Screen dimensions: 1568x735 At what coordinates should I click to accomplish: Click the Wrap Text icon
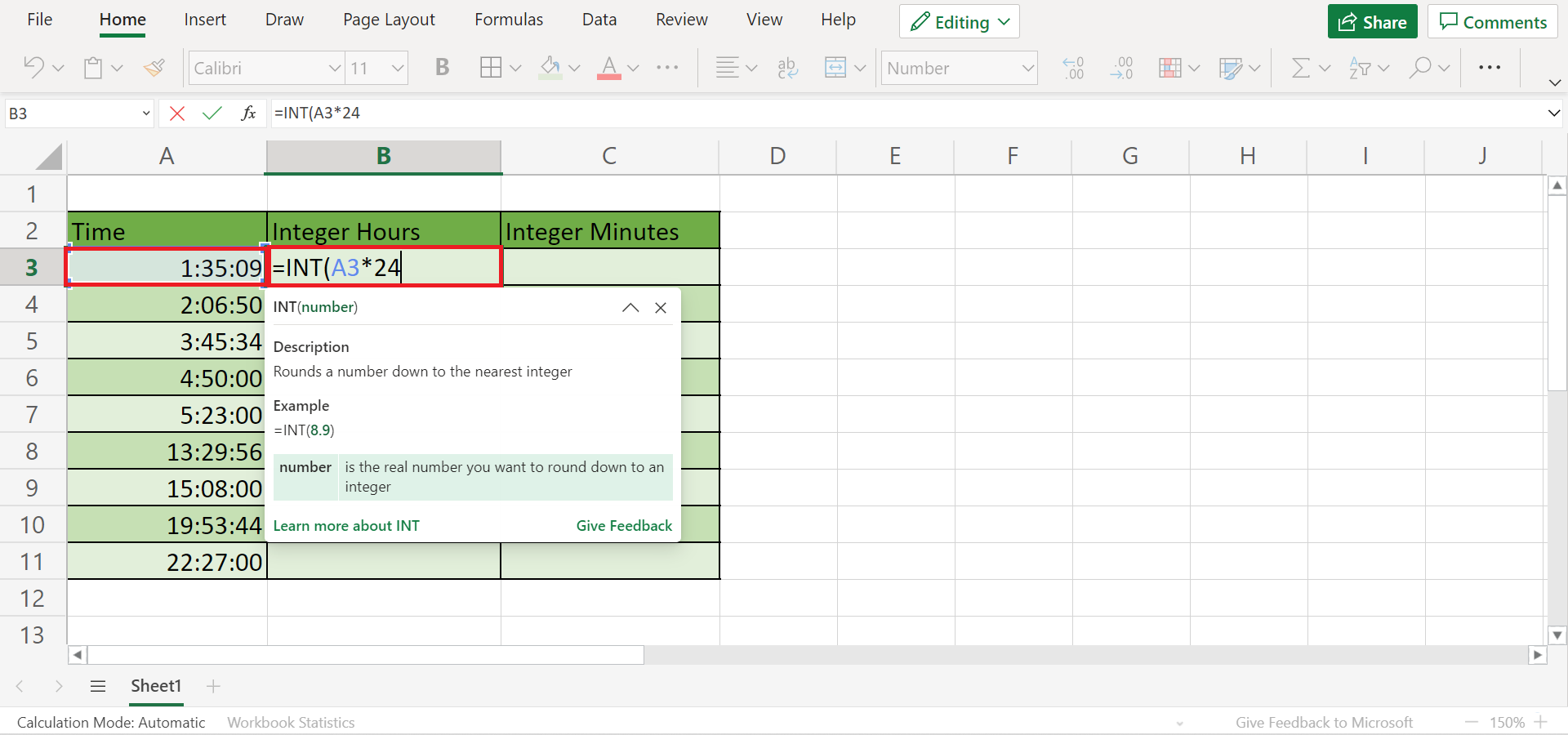pyautogui.click(x=787, y=68)
